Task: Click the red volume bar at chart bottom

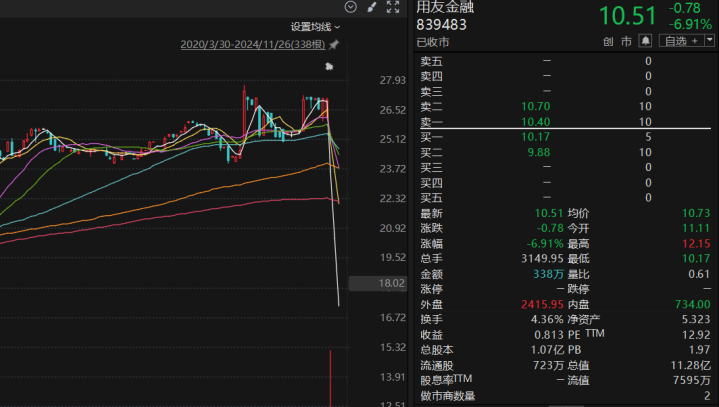Action: tap(330, 379)
